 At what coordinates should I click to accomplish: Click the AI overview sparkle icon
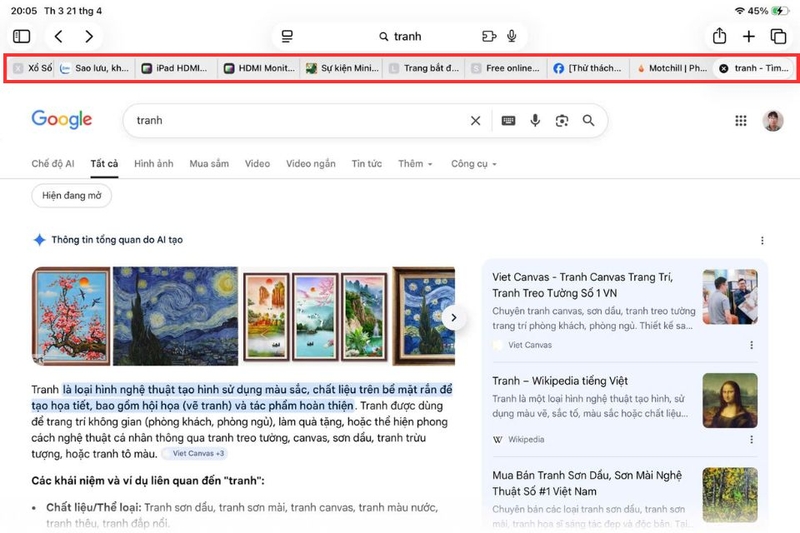pyautogui.click(x=39, y=240)
